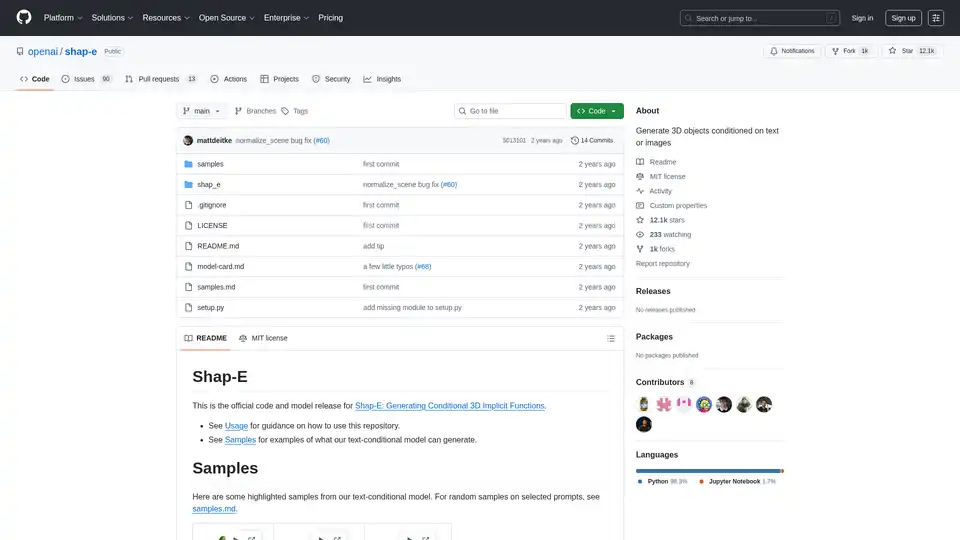This screenshot has width=960, height=540.
Task: Expand the green Code dropdown button
Action: [597, 111]
